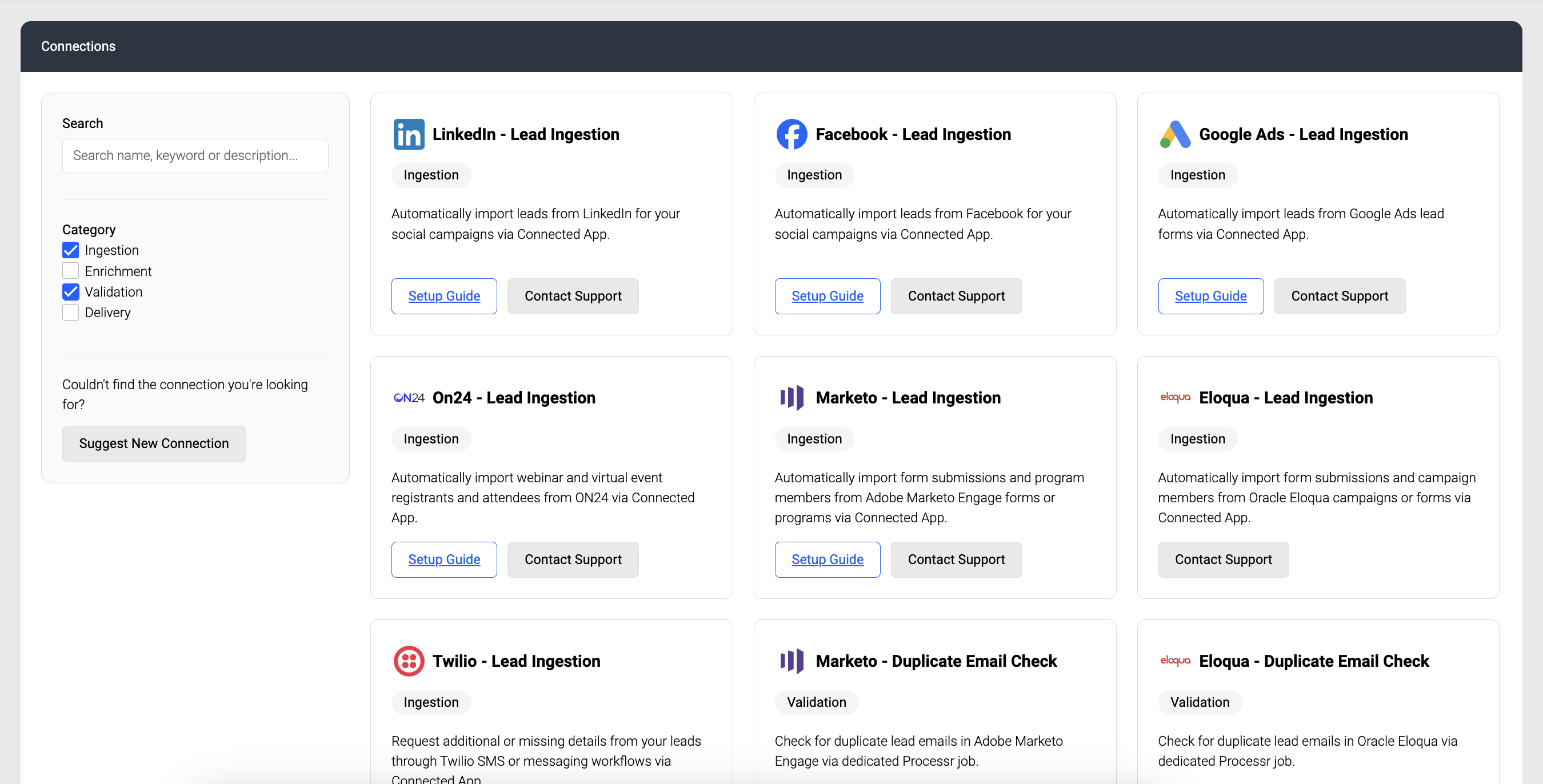Click the ON24 logo icon
The width and height of the screenshot is (1543, 784).
click(409, 398)
